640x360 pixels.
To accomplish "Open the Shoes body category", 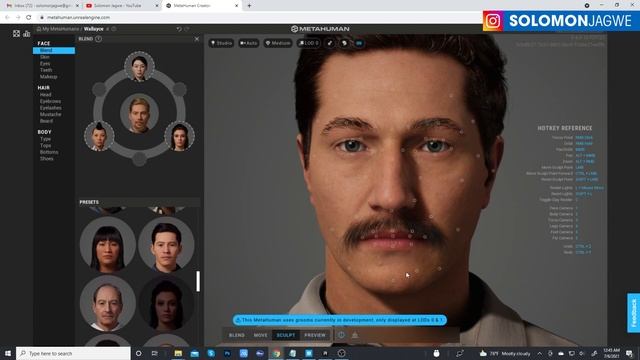I will [47, 159].
